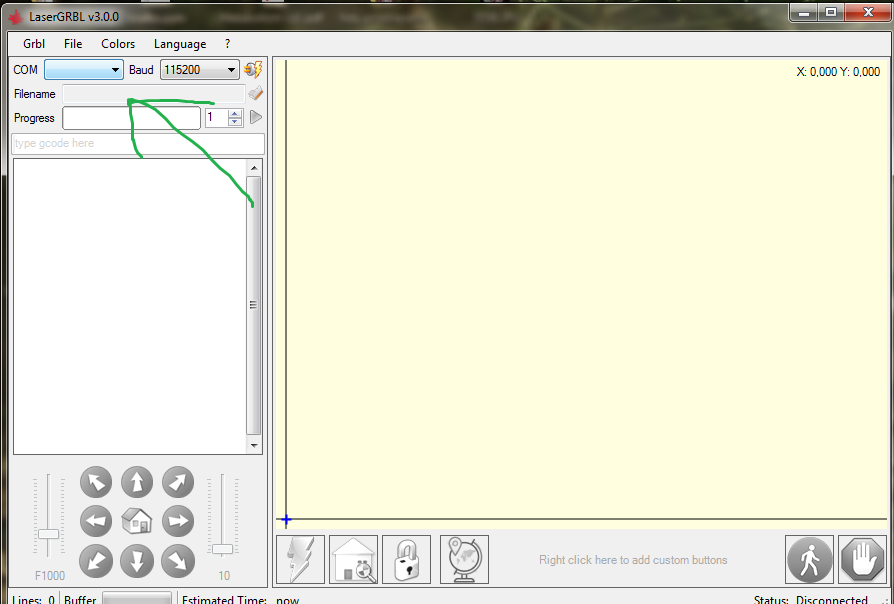Jog diagonally down-right arrow button
Viewport: 894px width, 604px height.
(178, 560)
